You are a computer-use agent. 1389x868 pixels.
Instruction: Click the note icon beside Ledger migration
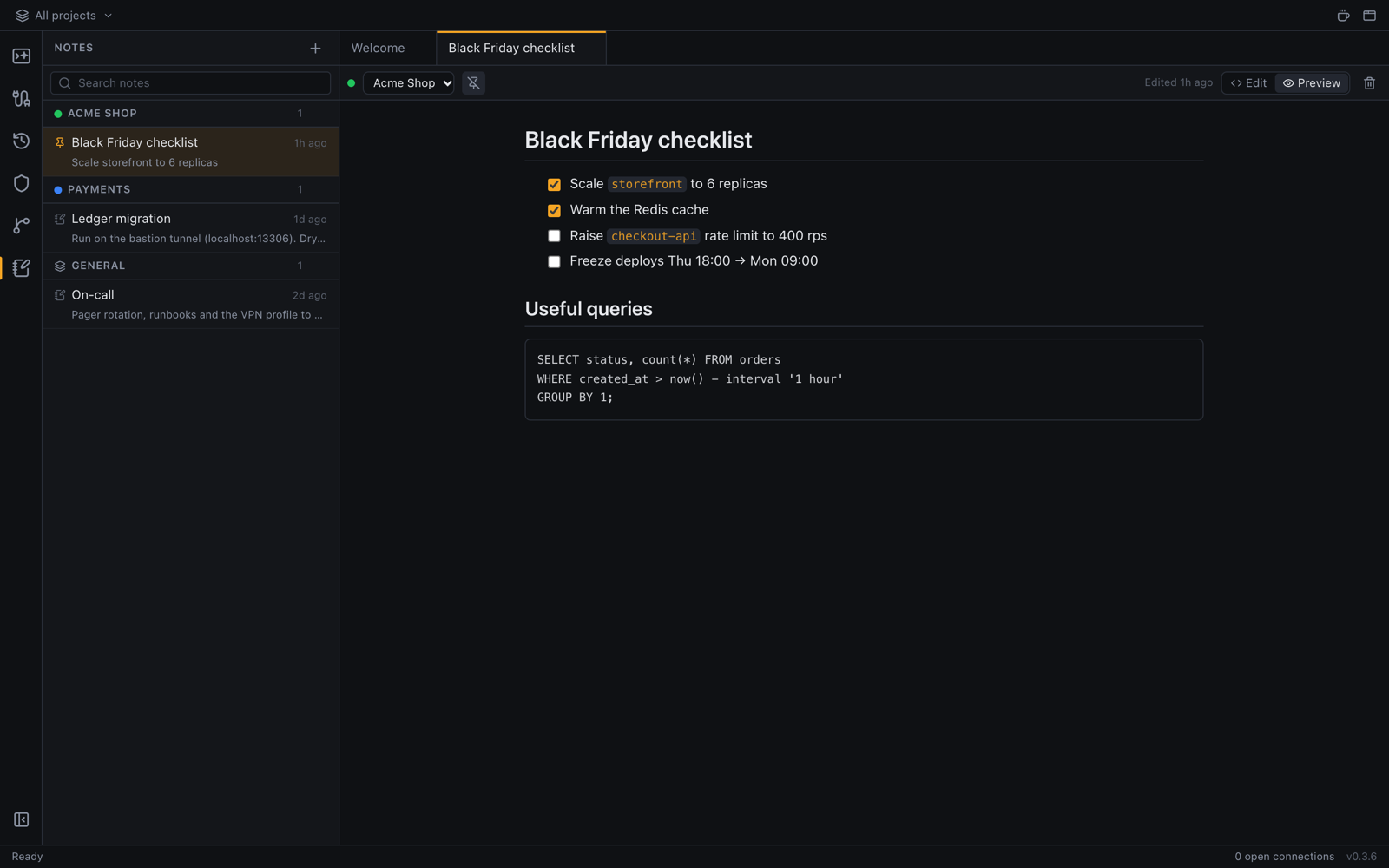coord(60,219)
